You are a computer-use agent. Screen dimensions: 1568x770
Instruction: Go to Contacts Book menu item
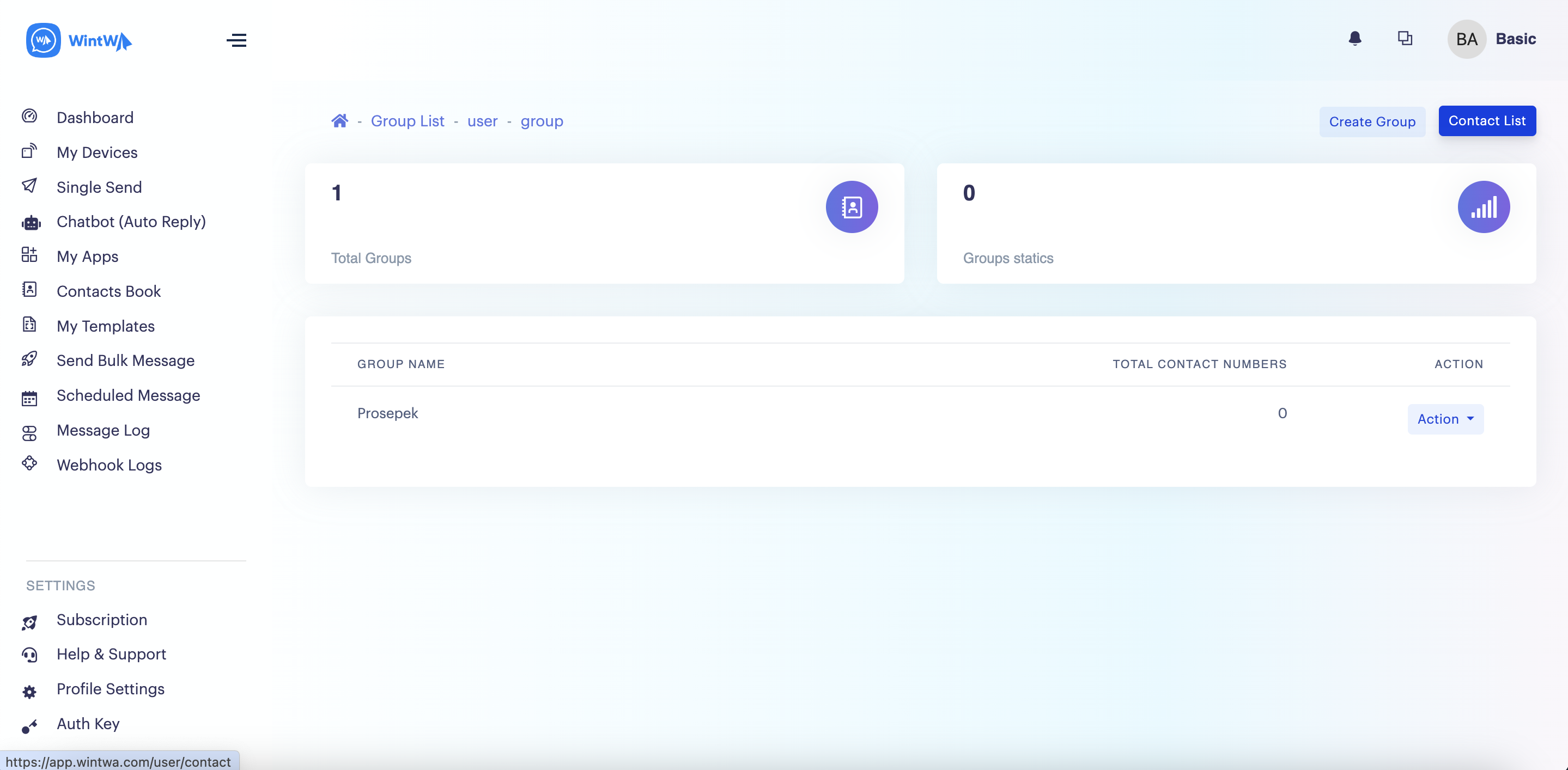108,291
